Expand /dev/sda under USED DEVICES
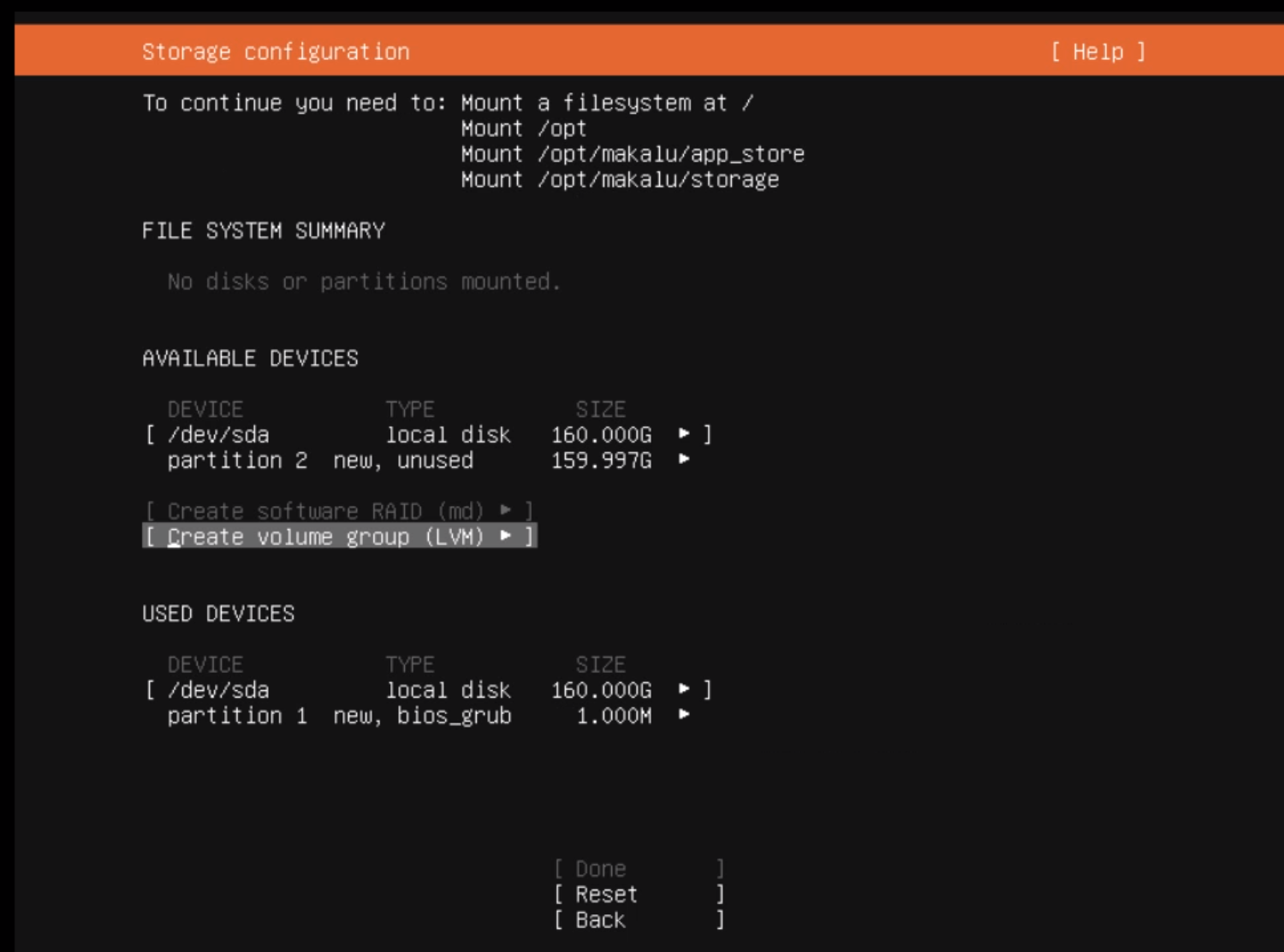The height and width of the screenshot is (952, 1284). 682,690
